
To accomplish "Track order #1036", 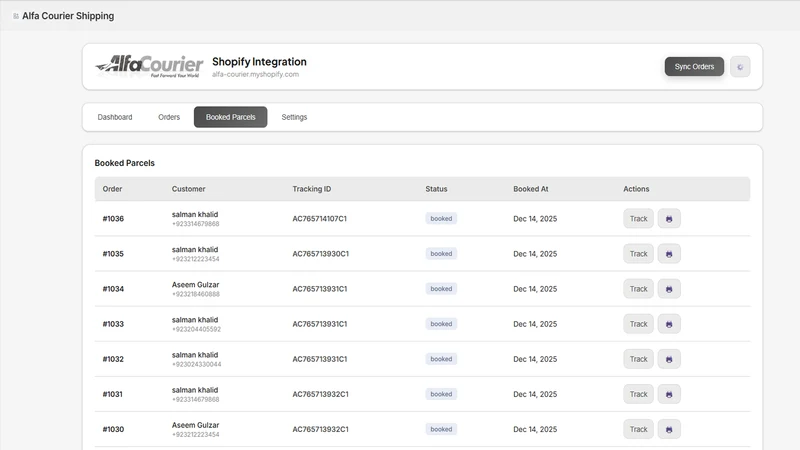I will click(638, 218).
